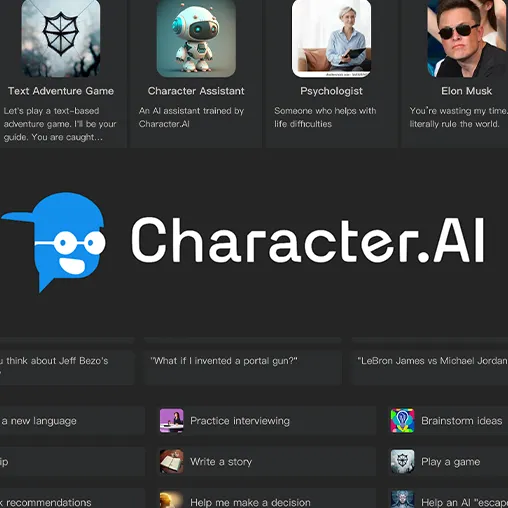Select the Jeff Bezos prompt suggestion
508x508 pixels.
coord(67,367)
